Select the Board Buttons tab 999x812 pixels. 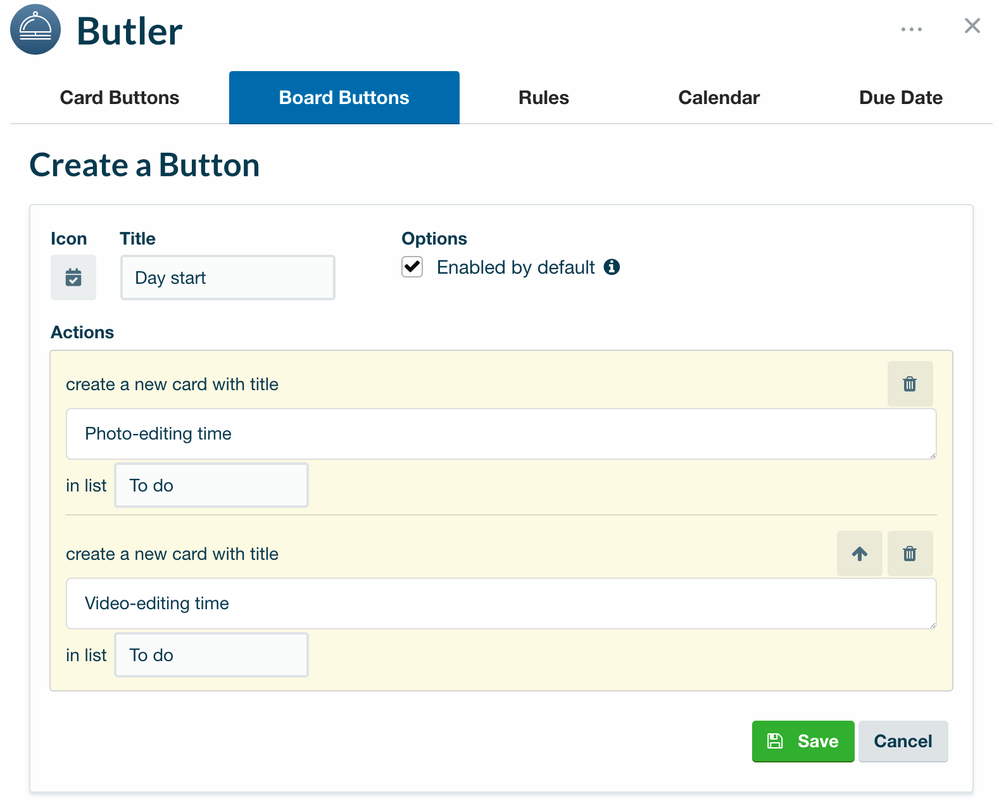[x=344, y=98]
